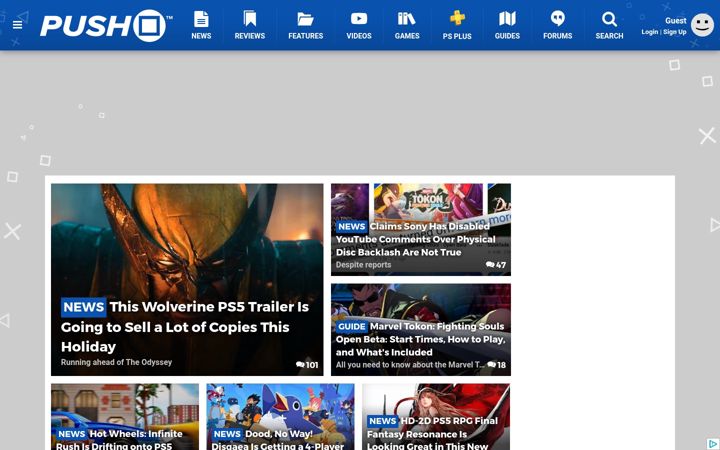Open the News page icon
This screenshot has height=450, width=720.
[x=201, y=19]
